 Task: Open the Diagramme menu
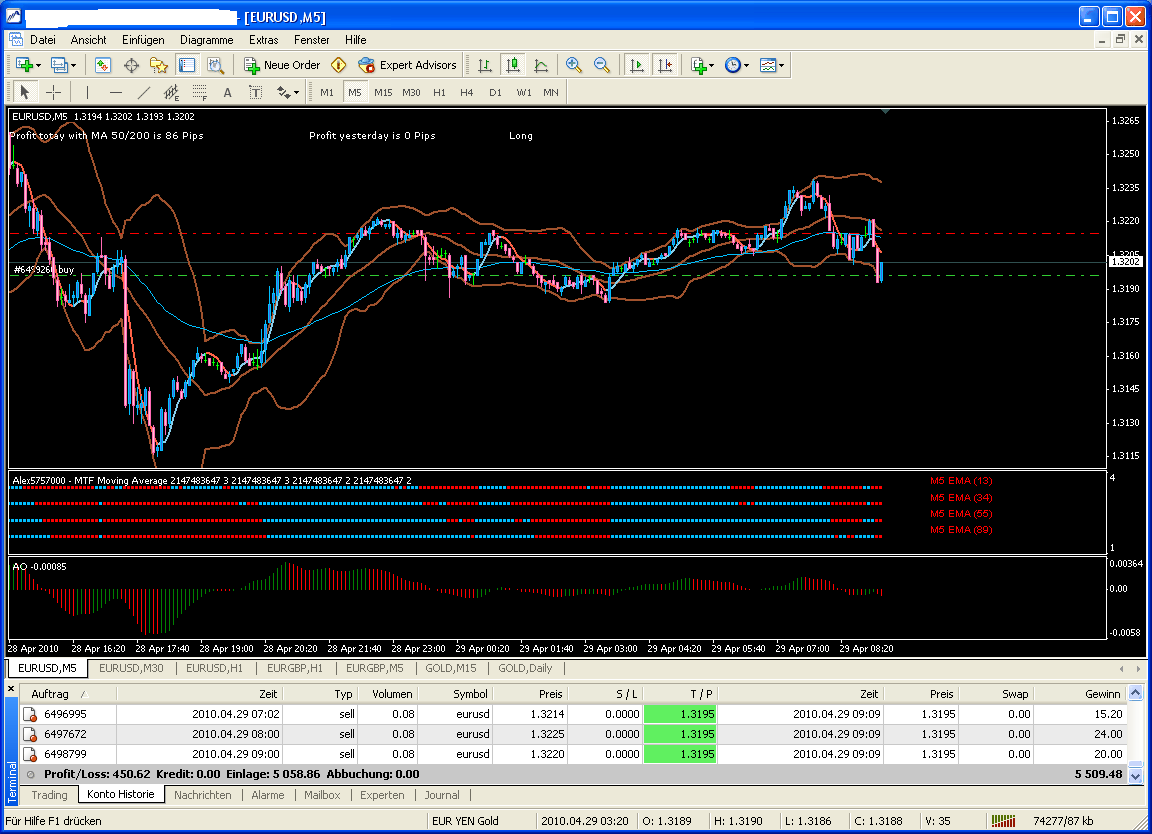pos(206,40)
